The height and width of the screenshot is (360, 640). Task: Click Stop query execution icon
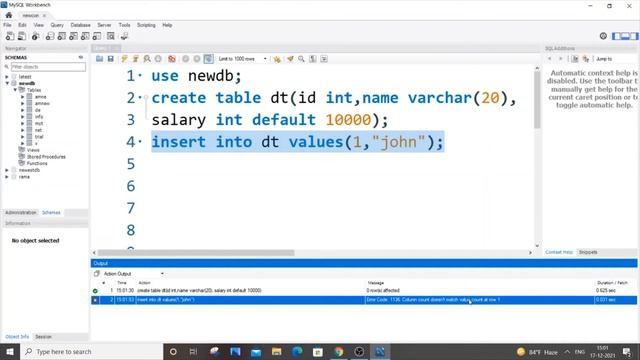[x=158, y=59]
